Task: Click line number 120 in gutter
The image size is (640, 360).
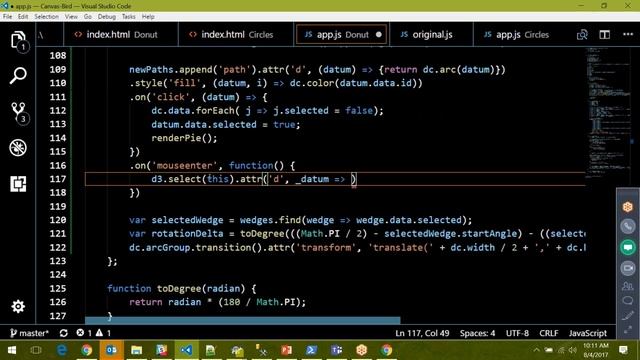Action: (58, 220)
